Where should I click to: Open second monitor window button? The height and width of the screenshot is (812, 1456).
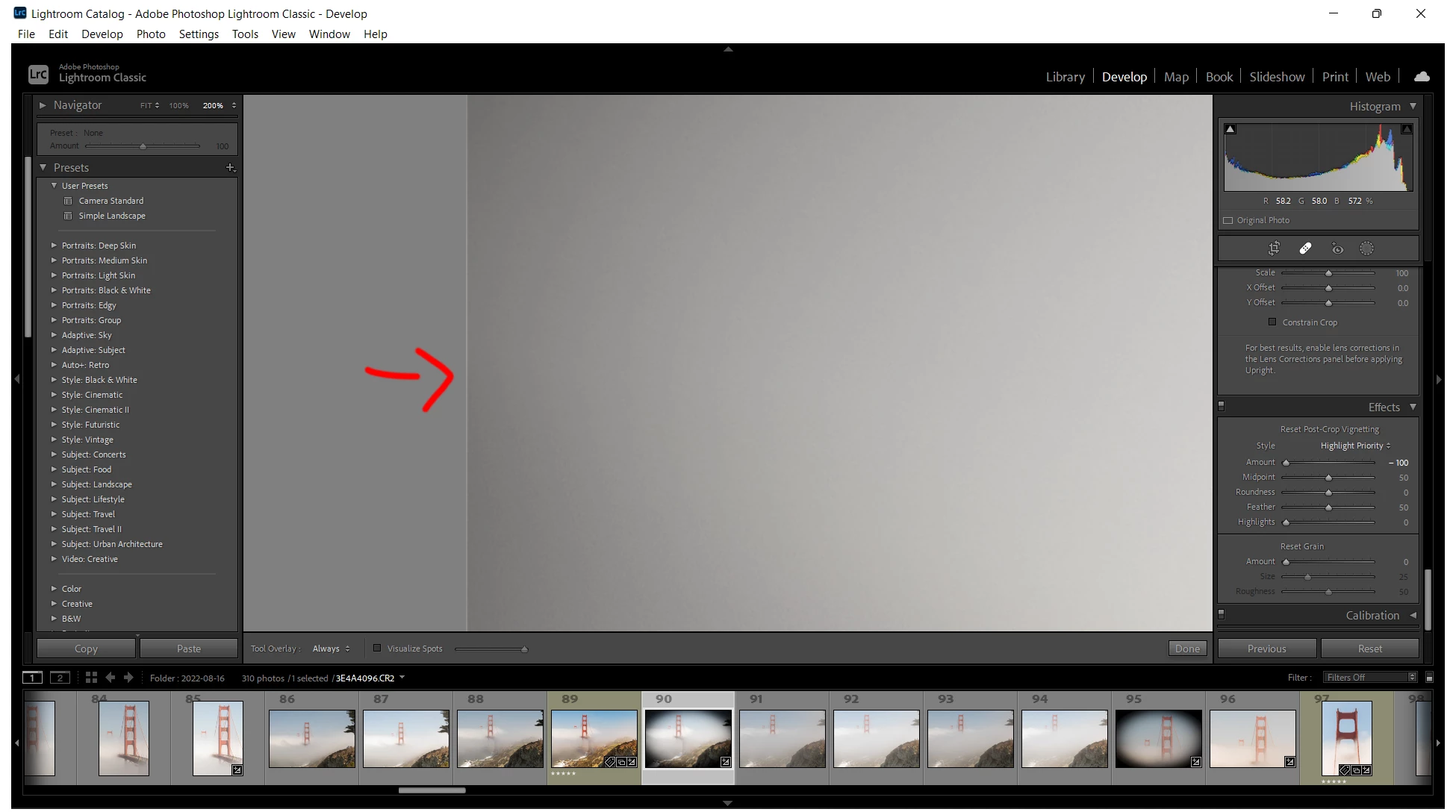point(60,678)
